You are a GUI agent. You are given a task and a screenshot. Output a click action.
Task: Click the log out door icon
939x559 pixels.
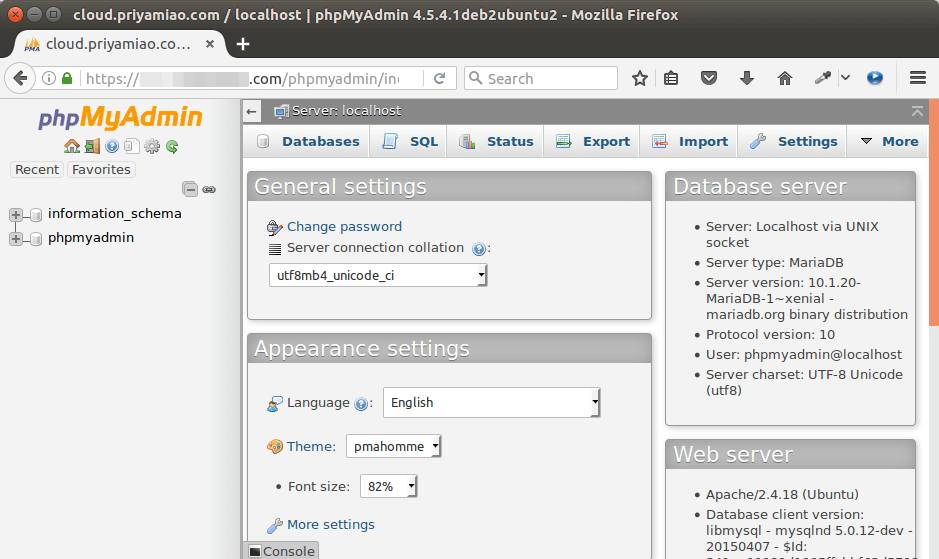92,146
